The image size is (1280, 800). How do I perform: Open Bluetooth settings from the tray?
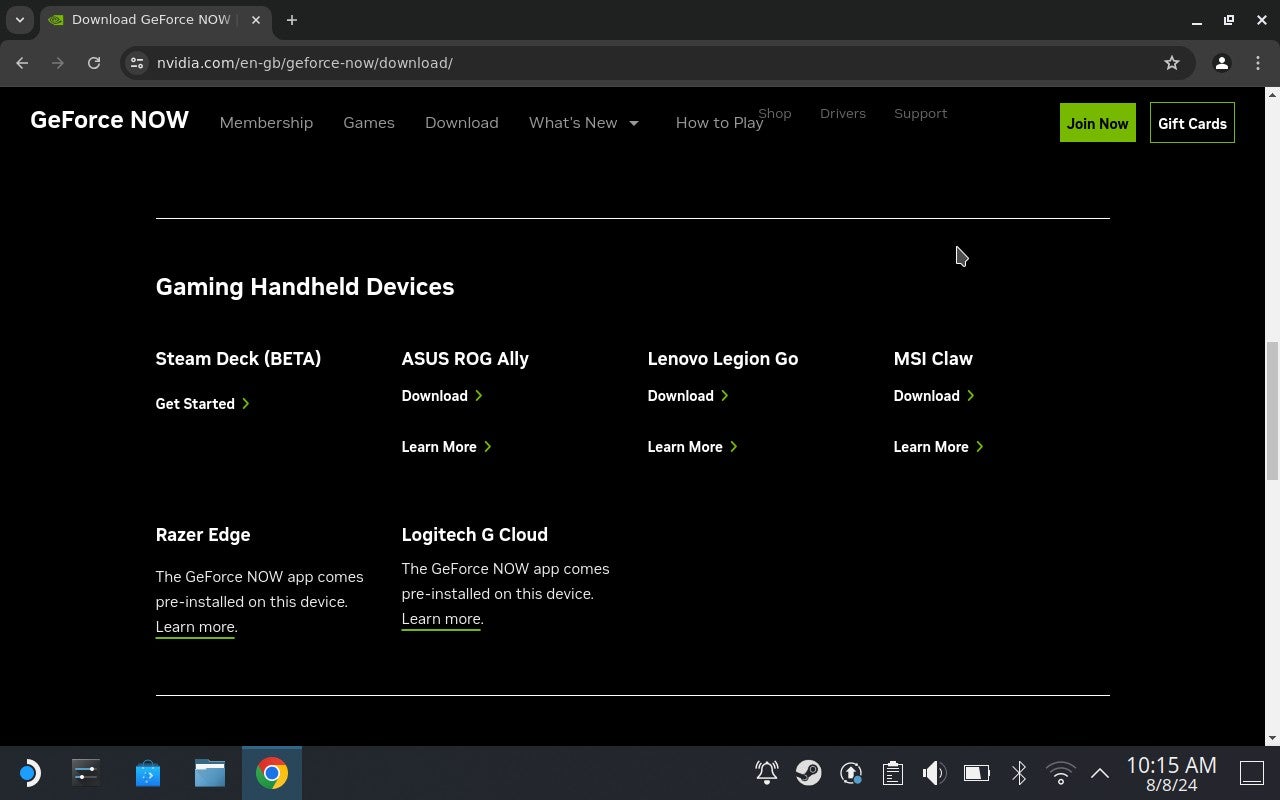1018,772
